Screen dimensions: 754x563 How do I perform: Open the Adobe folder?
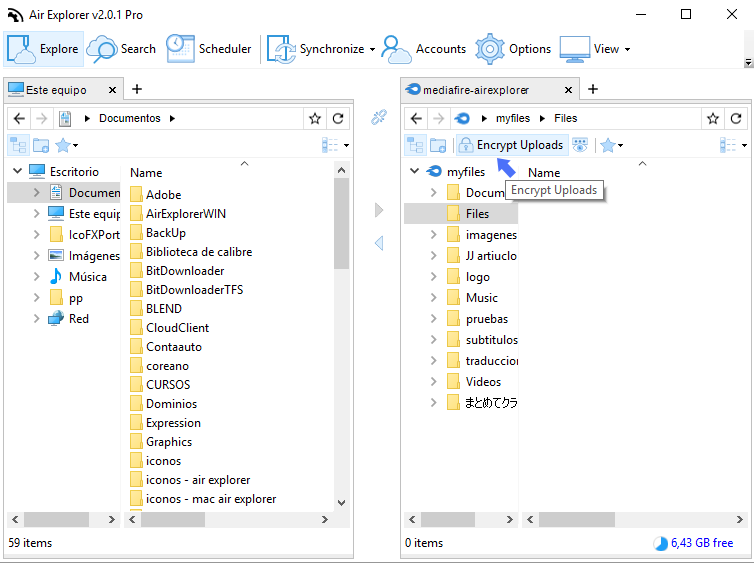click(x=163, y=195)
